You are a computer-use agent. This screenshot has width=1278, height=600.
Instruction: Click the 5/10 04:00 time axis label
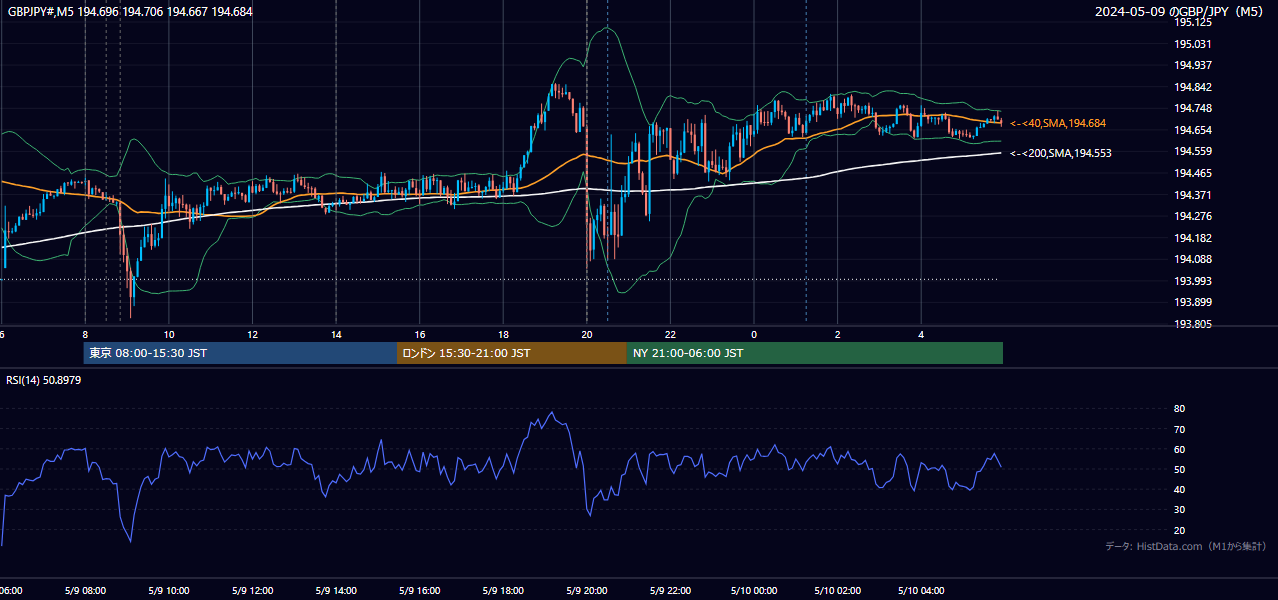tap(921, 591)
